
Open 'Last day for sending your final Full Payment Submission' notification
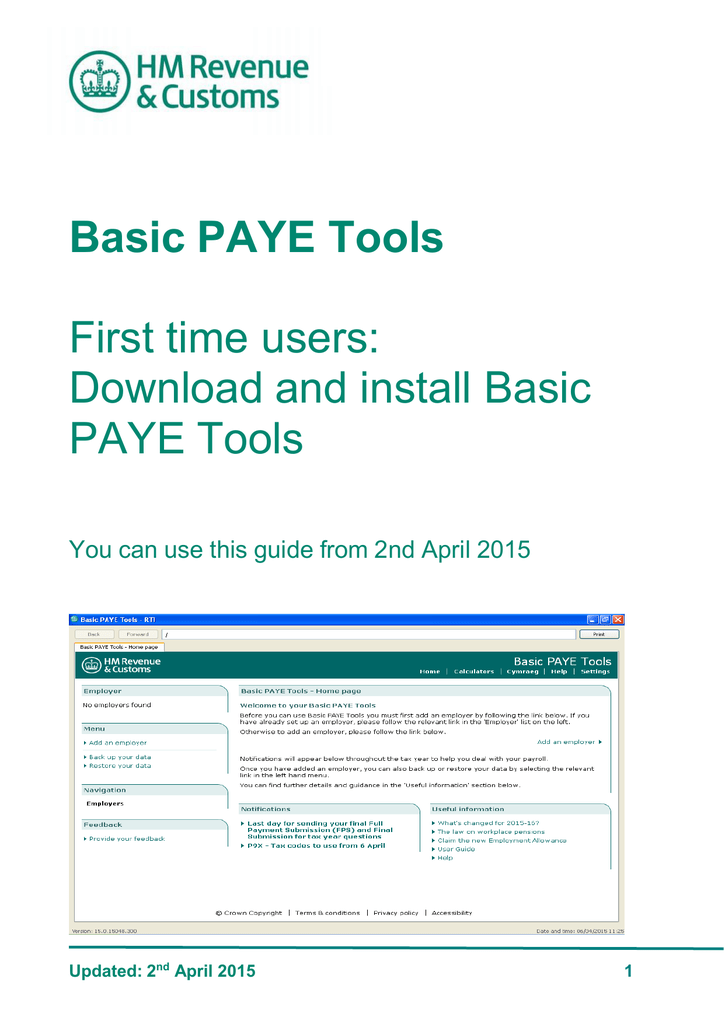coord(319,829)
